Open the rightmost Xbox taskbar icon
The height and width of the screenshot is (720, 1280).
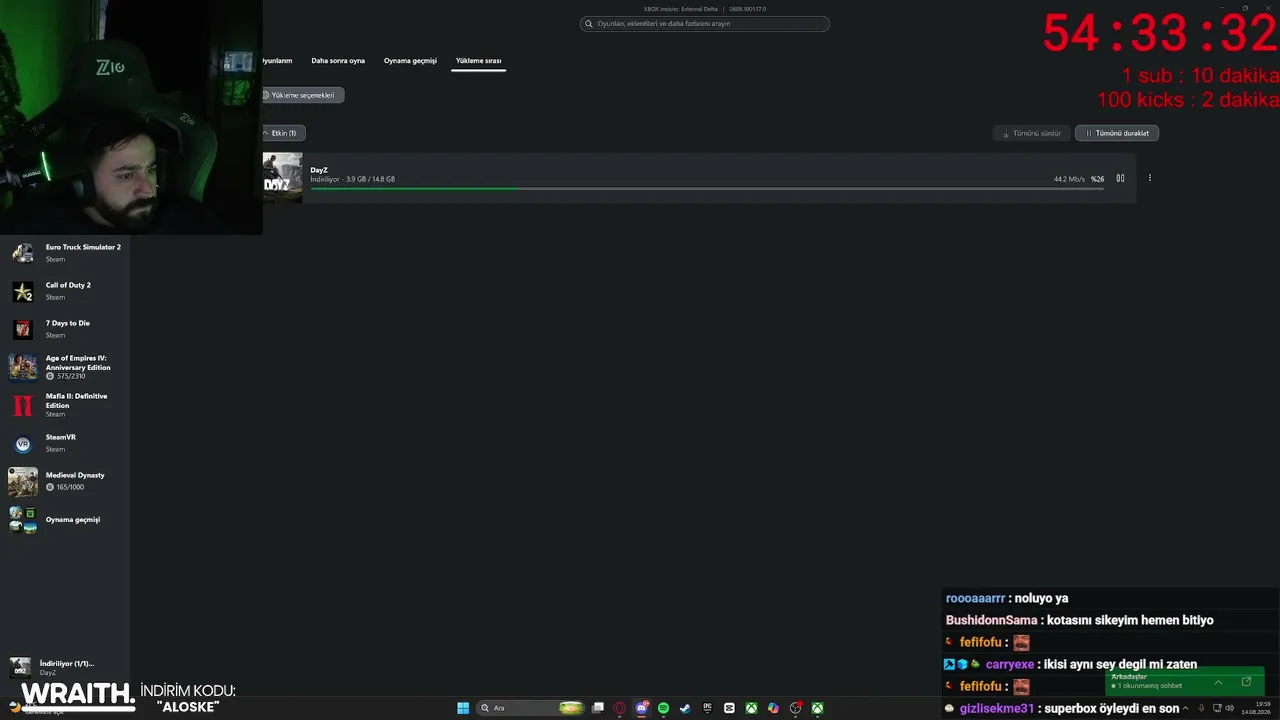pyautogui.click(x=817, y=708)
